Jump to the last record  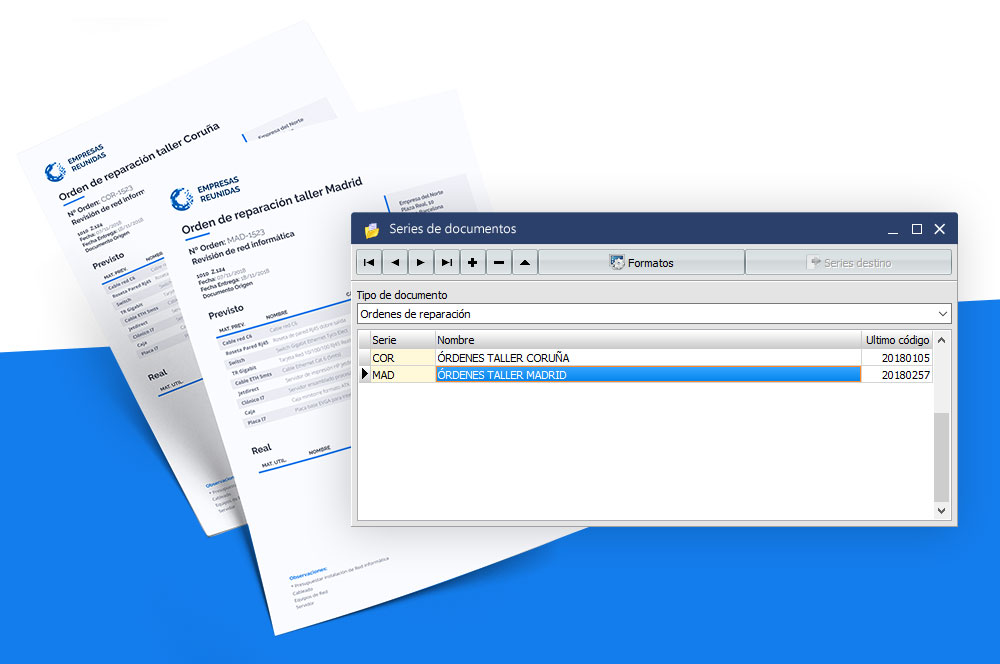(447, 263)
